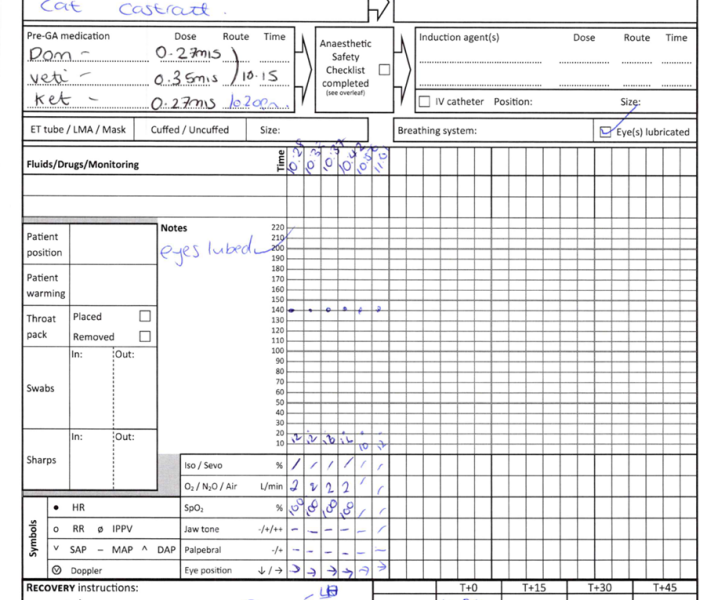Select the RR open circle symbol
Image resolution: width=725 pixels, height=600 pixels.
click(56, 529)
